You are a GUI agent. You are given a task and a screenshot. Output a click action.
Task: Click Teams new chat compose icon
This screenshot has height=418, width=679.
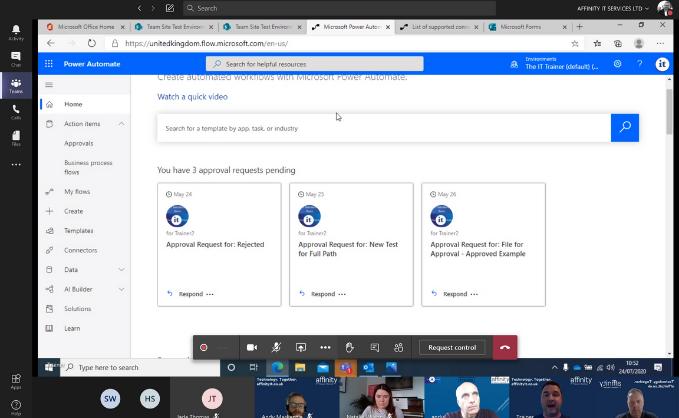click(x=170, y=8)
